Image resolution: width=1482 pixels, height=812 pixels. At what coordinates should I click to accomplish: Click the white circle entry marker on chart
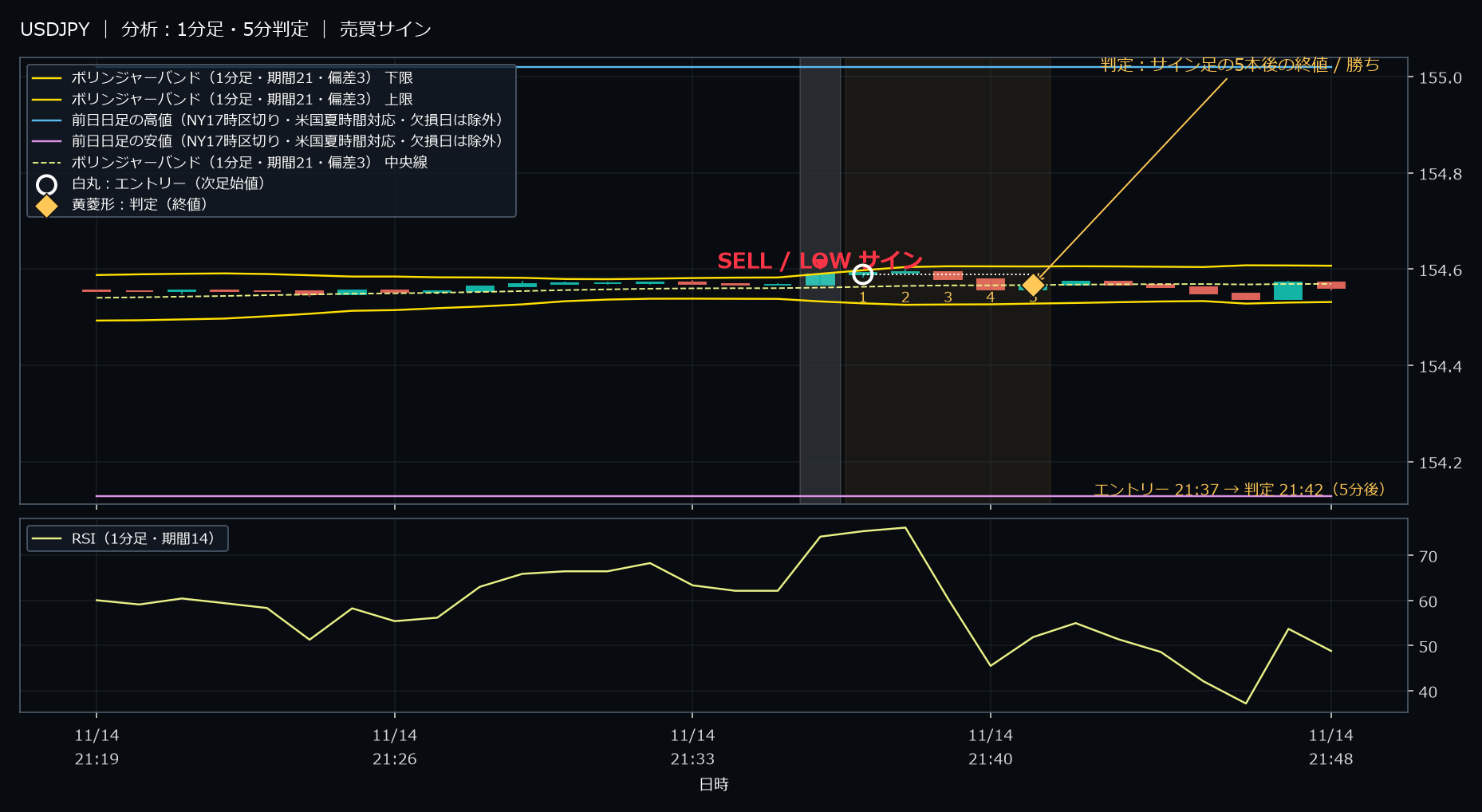coord(862,274)
